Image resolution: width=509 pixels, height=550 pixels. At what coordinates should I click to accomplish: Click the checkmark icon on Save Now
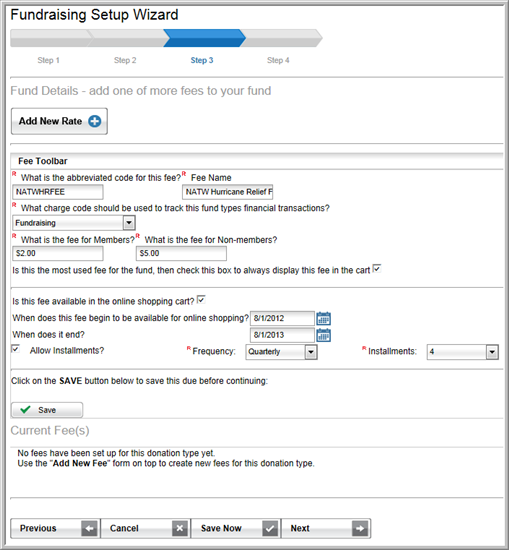point(270,528)
